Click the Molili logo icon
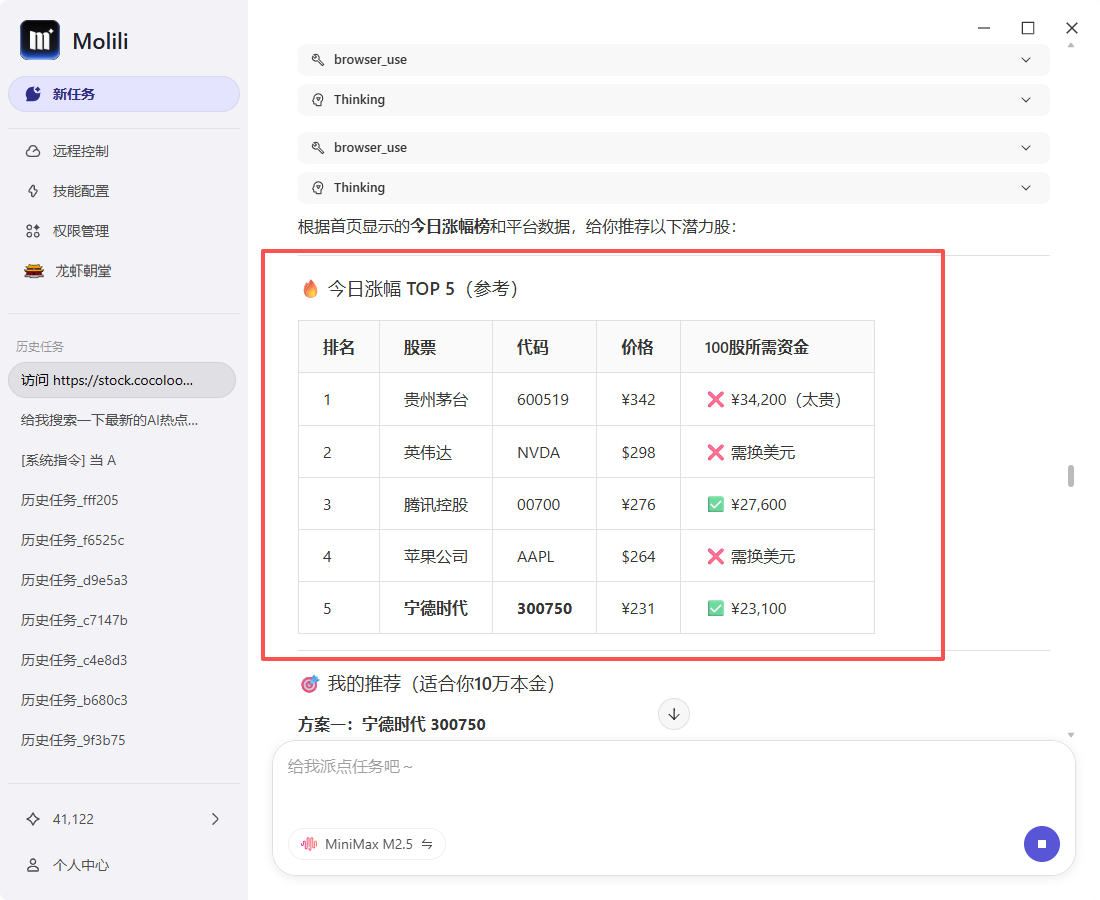 [x=40, y=40]
